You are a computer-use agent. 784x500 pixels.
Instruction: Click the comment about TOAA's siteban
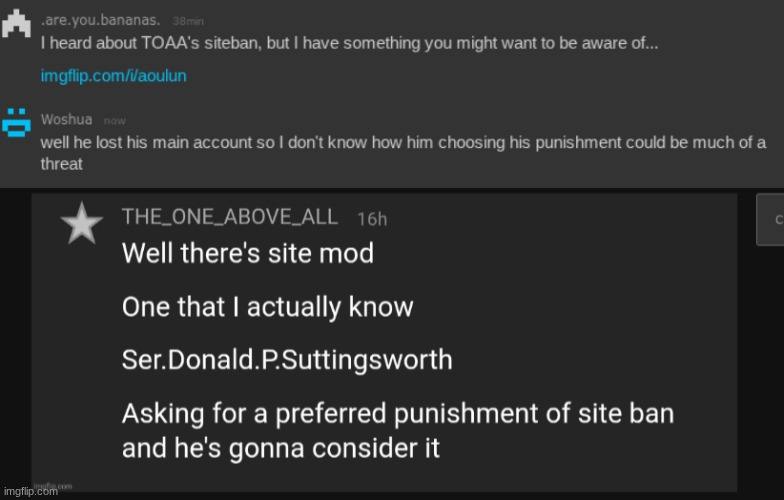click(x=349, y=45)
